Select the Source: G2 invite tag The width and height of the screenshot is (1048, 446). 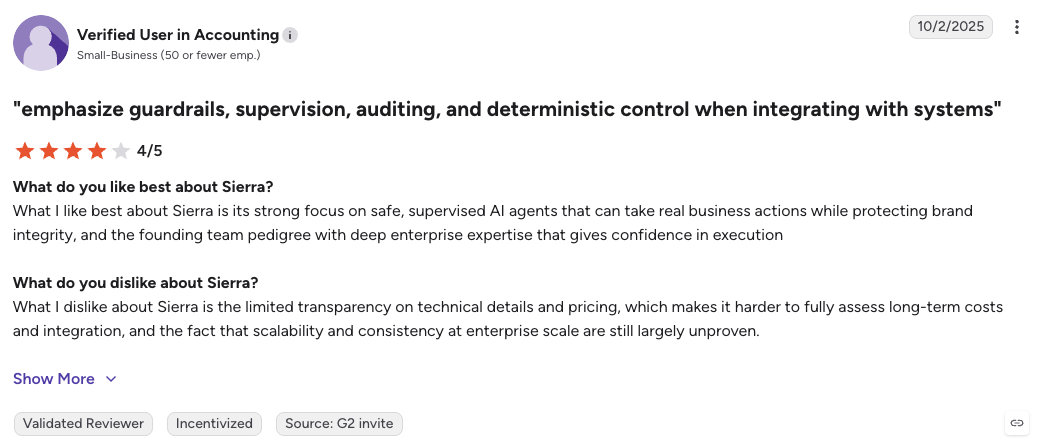click(340, 424)
